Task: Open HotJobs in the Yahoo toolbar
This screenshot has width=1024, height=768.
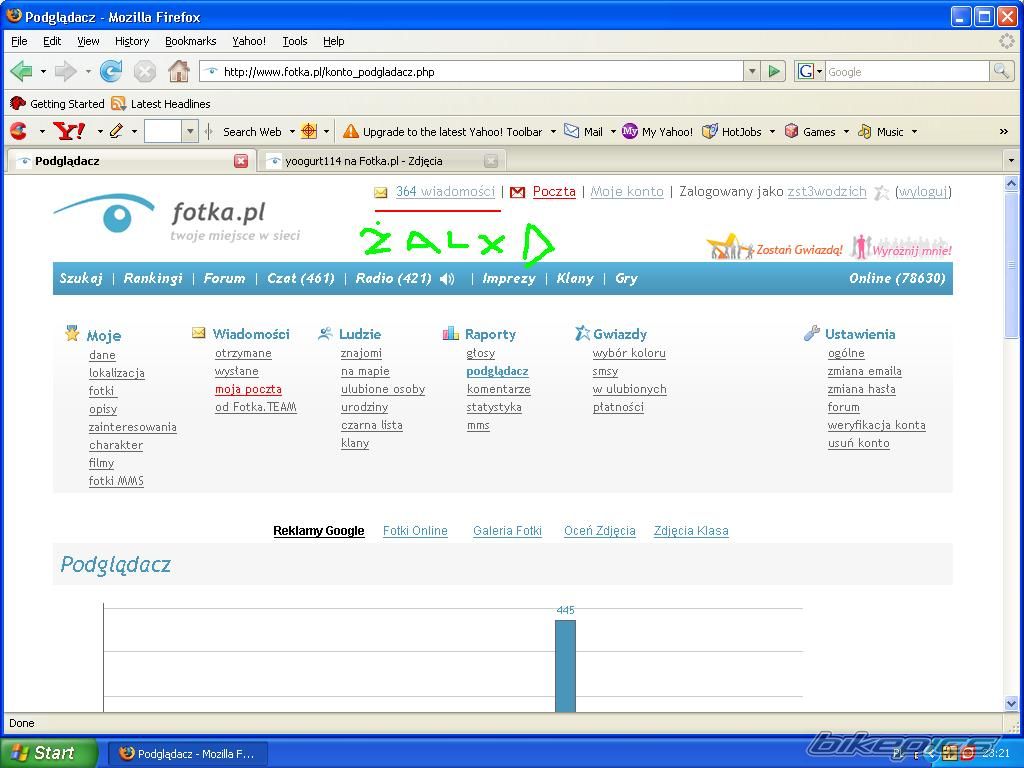Action: point(732,131)
